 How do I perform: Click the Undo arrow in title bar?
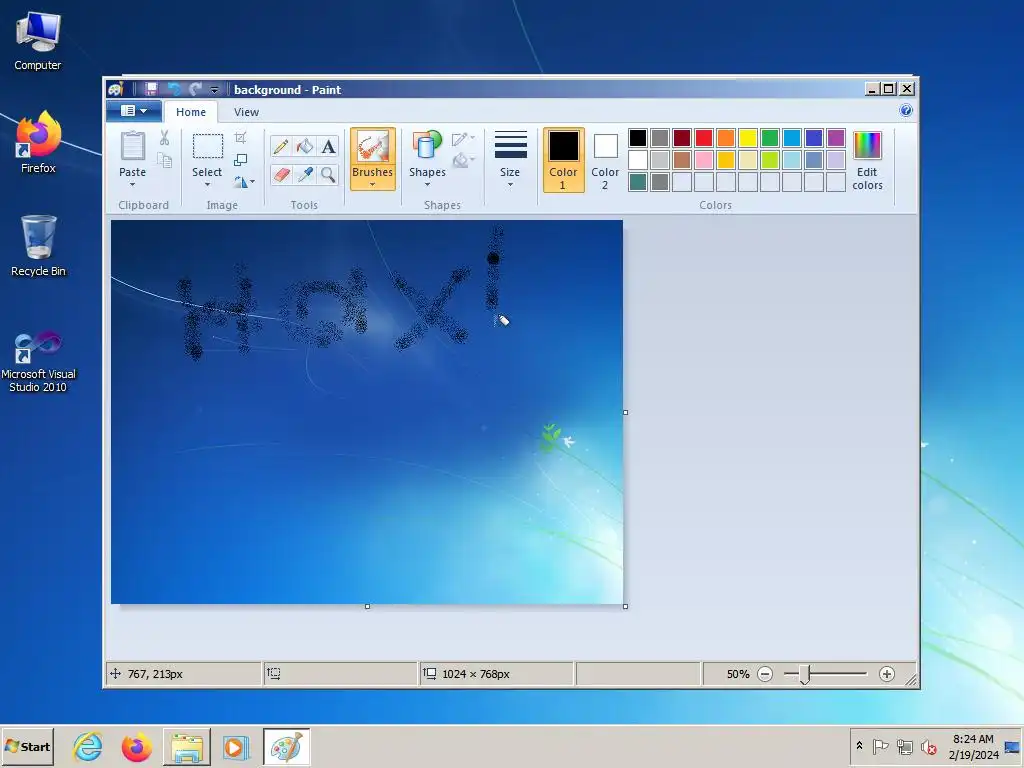point(174,89)
